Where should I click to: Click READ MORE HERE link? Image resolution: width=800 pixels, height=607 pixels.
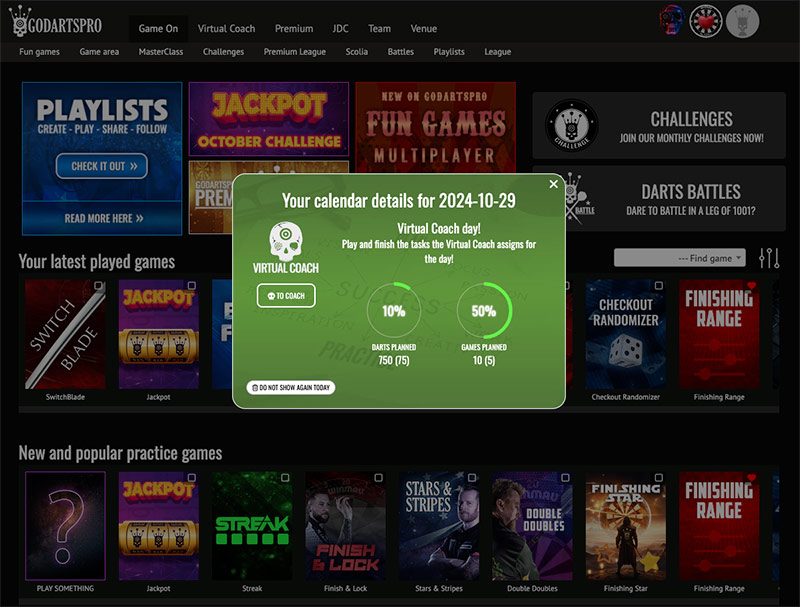pos(103,218)
